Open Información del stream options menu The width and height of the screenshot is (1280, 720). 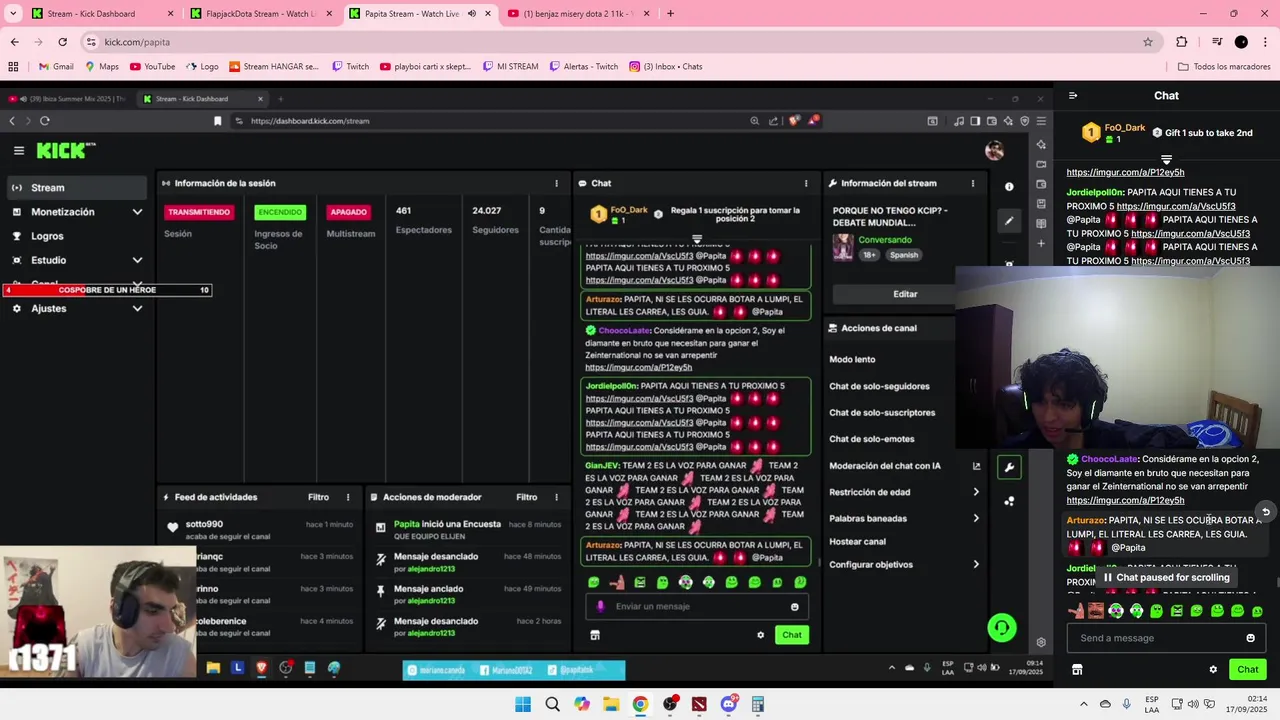coord(972,183)
